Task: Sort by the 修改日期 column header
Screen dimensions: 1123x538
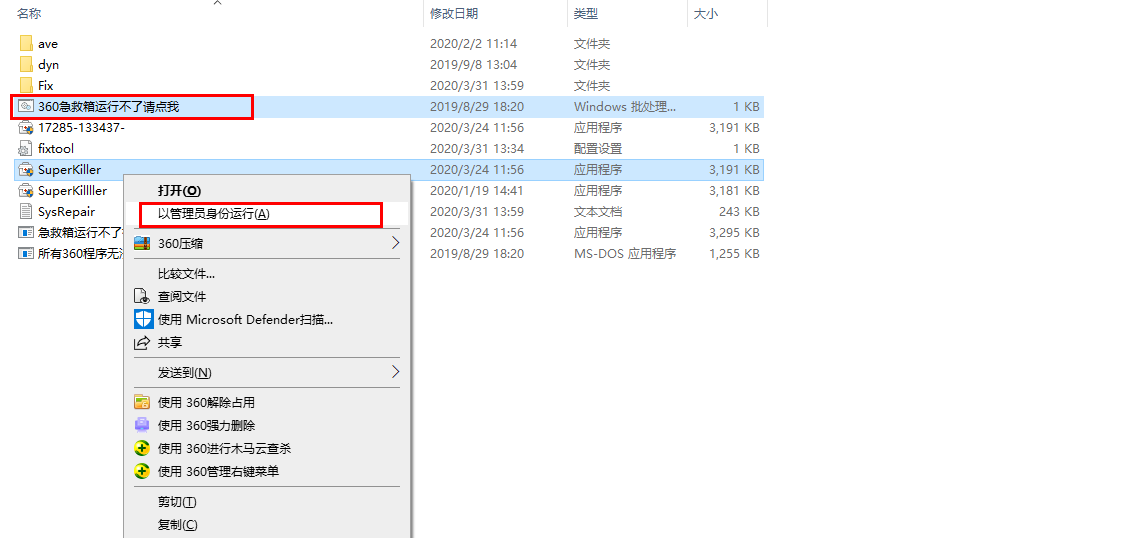Action: [x=454, y=14]
